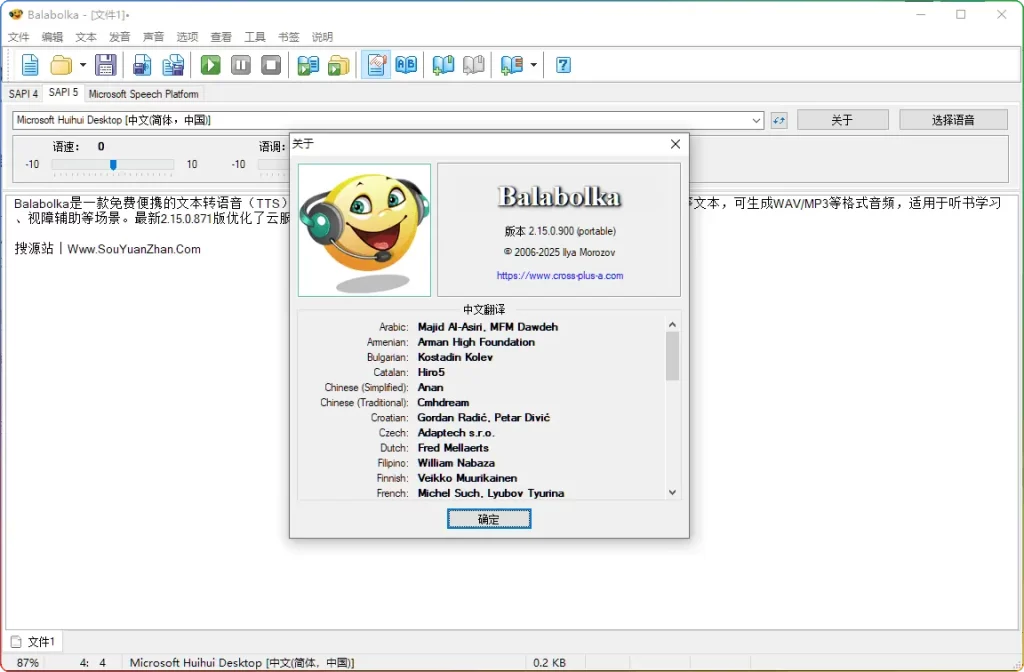1024x672 pixels.
Task: Click the Www.SouYuanZhan.Com text in editor
Action: point(134,249)
